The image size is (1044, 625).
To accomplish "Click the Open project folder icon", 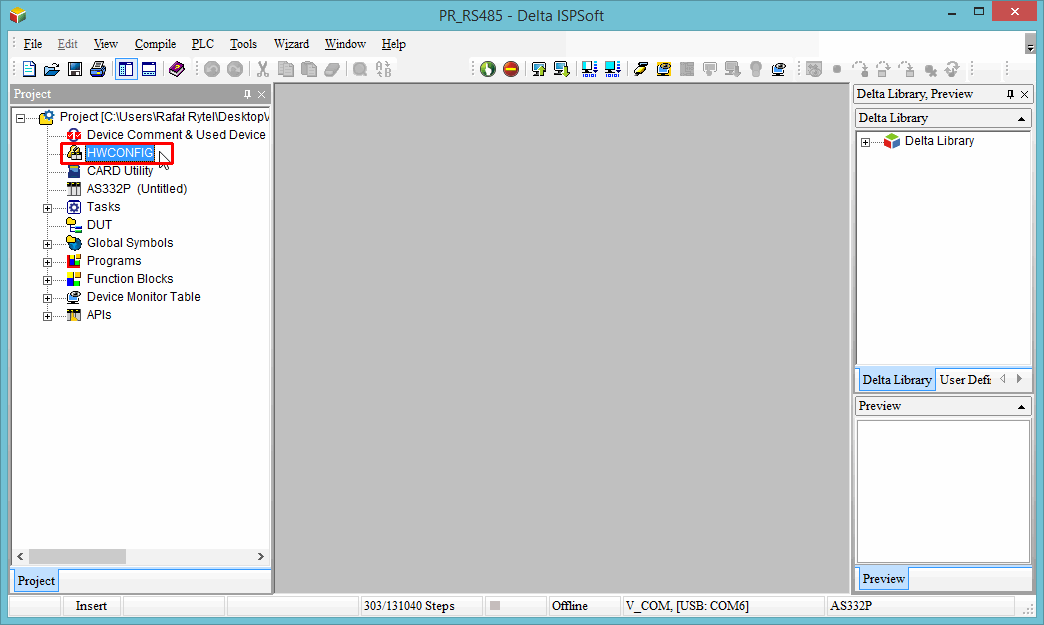I will tap(51, 69).
